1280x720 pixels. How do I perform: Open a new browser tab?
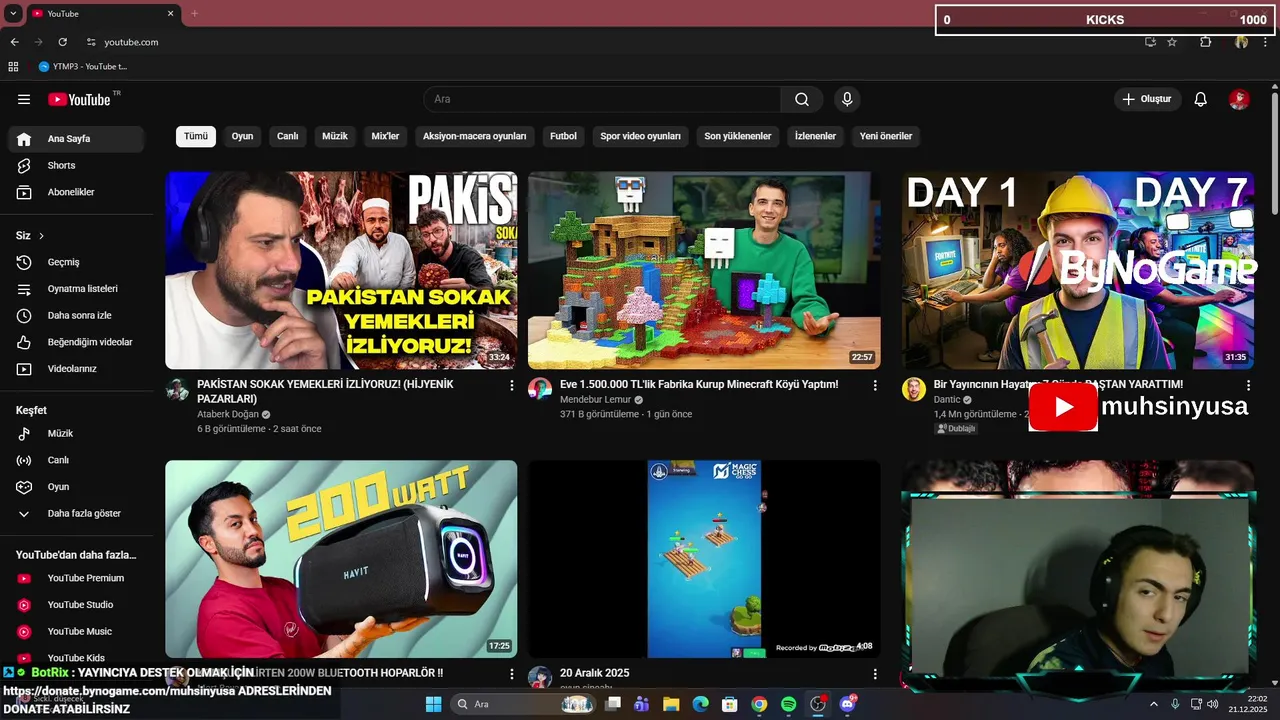[194, 14]
